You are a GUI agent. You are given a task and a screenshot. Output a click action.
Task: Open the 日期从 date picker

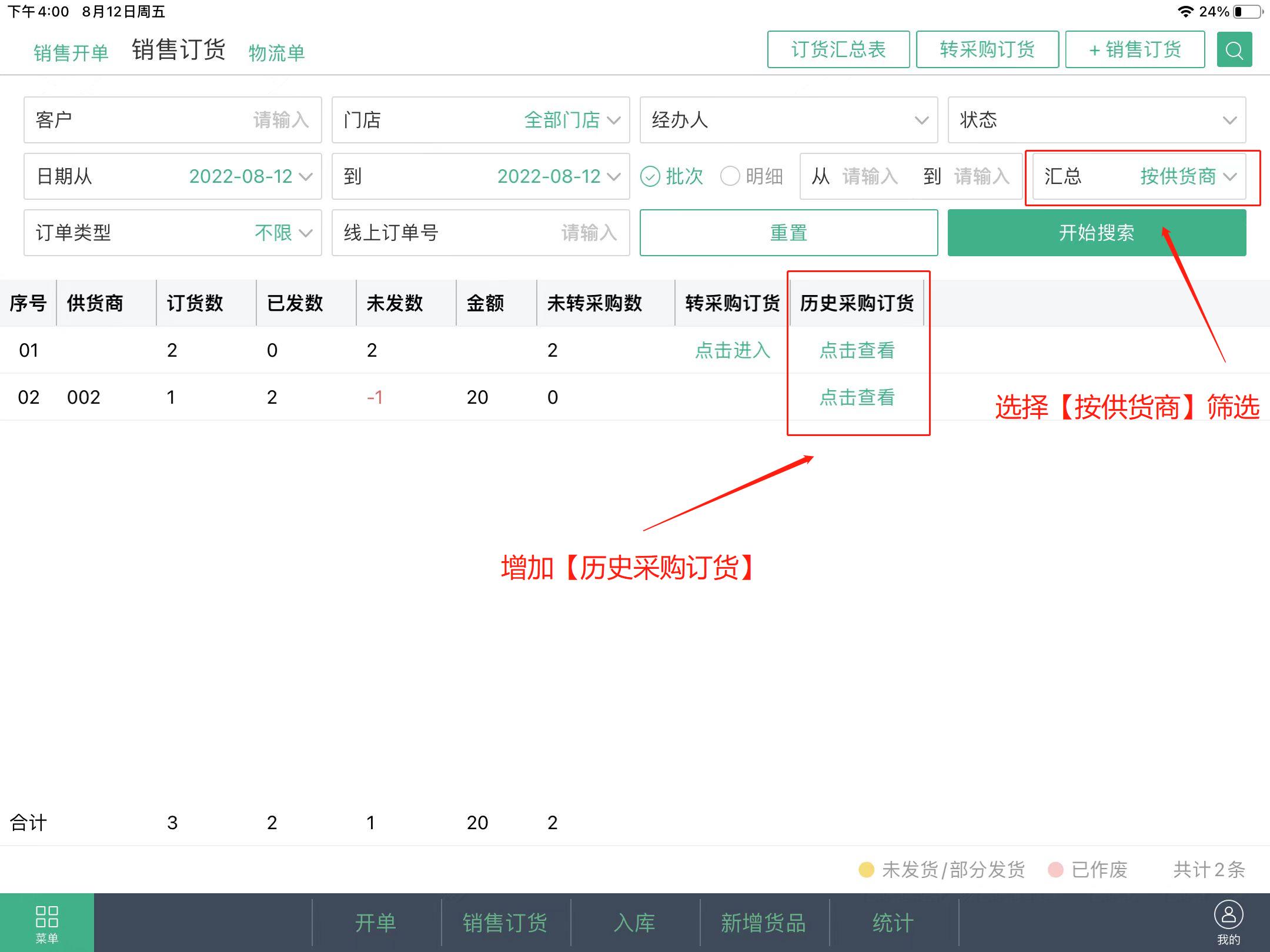(173, 176)
